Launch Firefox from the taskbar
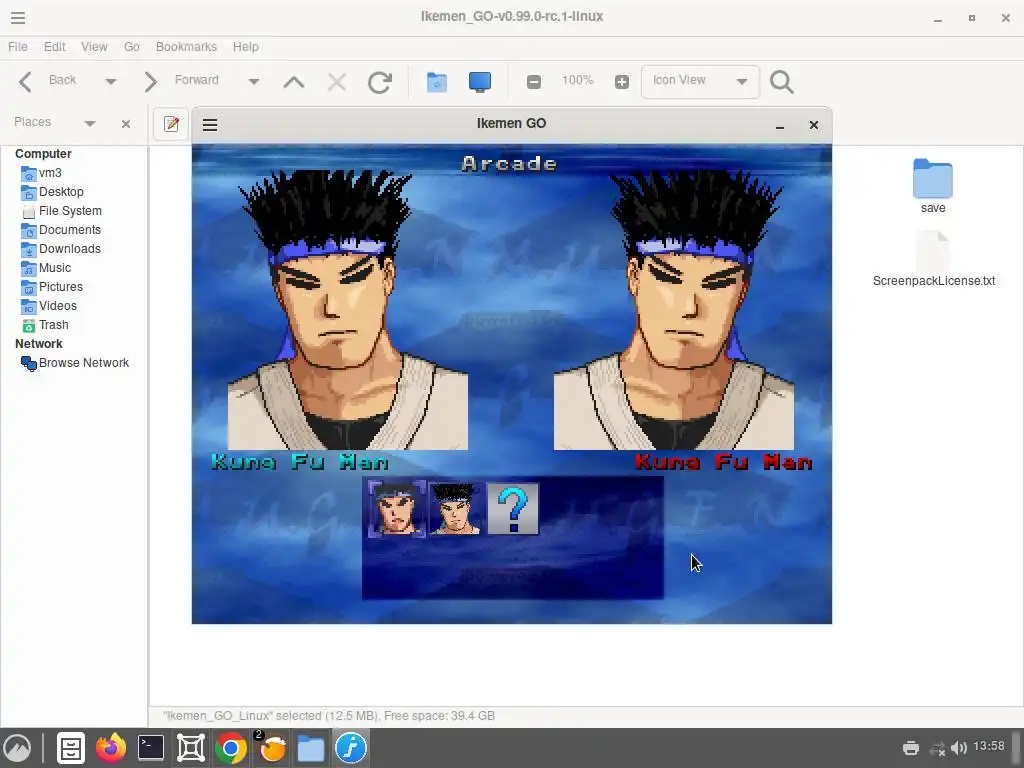This screenshot has height=768, width=1024. coord(111,748)
